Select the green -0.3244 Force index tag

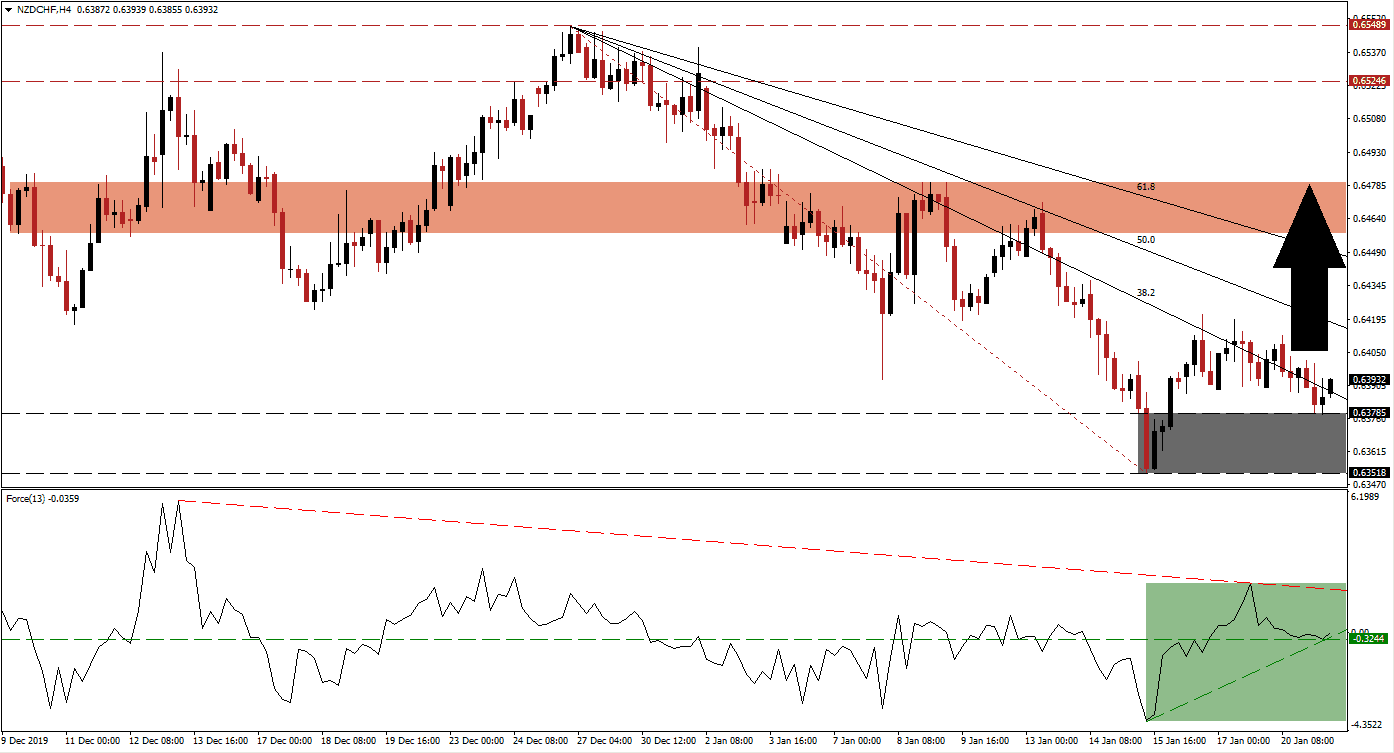coord(1367,638)
